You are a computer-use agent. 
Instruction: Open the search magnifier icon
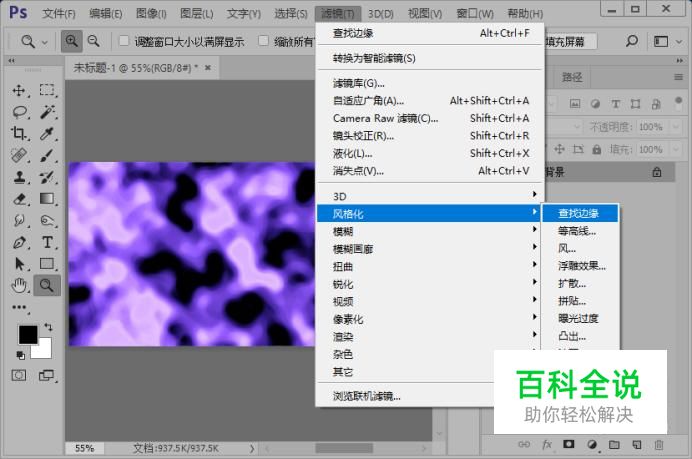tap(632, 41)
